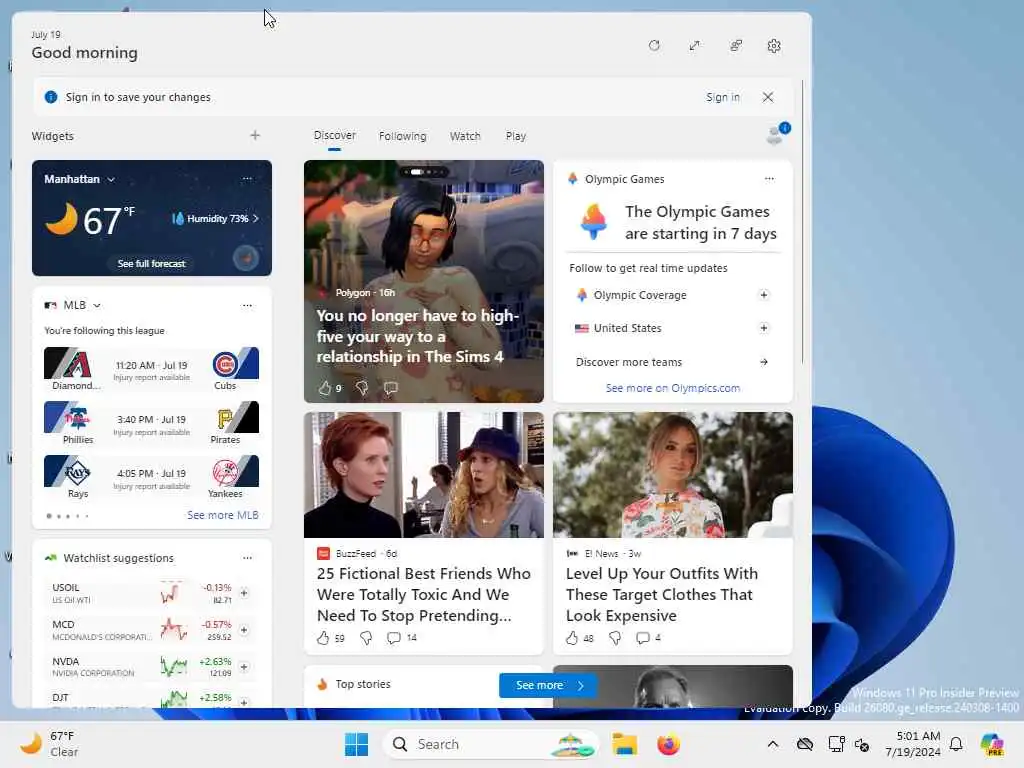This screenshot has height=768, width=1024.
Task: Open the Windows Start menu
Action: pos(357,744)
